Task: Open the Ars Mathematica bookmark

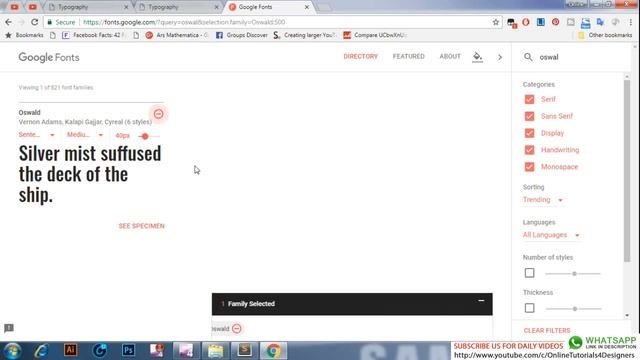Action: pyautogui.click(x=177, y=35)
